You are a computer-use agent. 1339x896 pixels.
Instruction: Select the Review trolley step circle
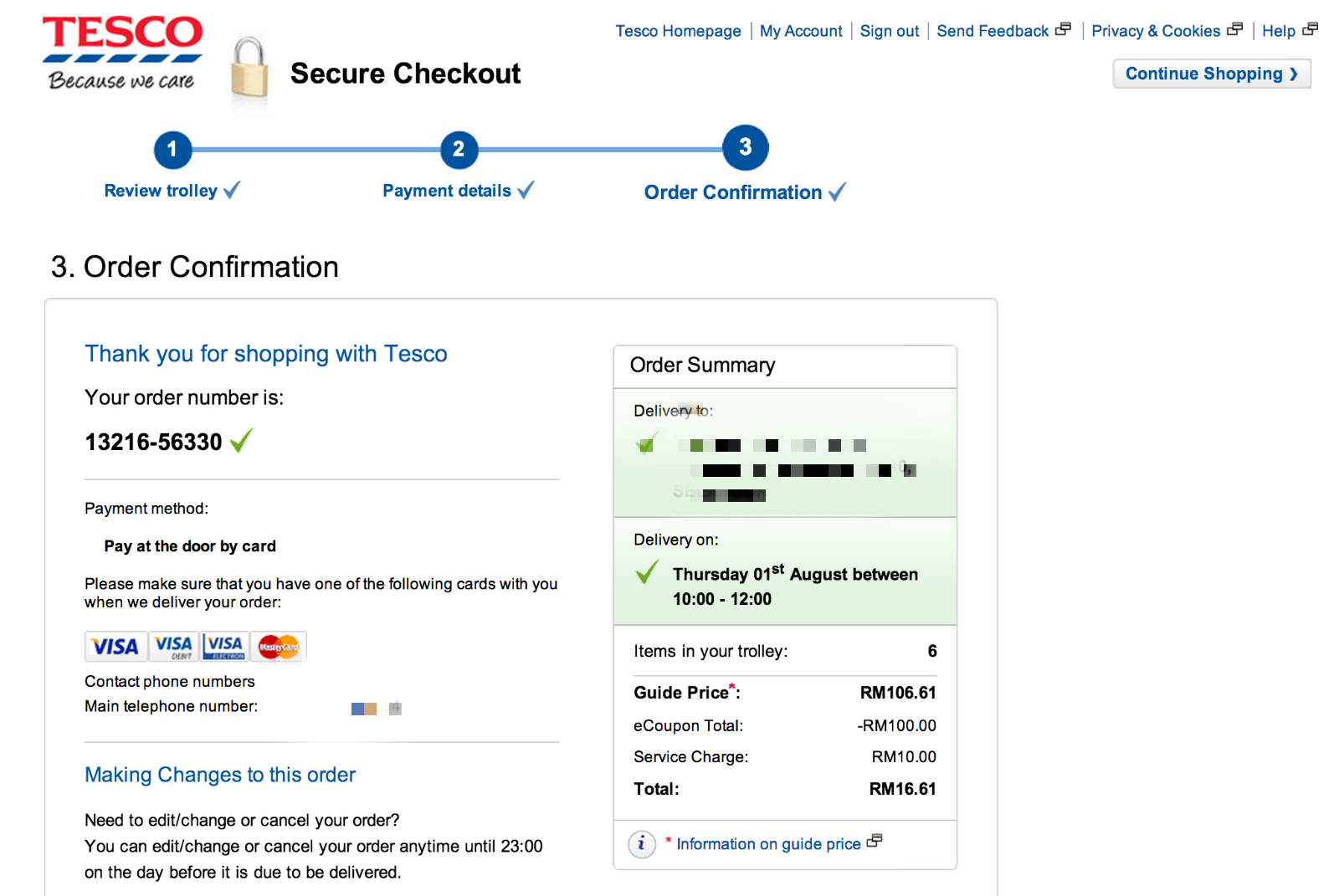172,150
